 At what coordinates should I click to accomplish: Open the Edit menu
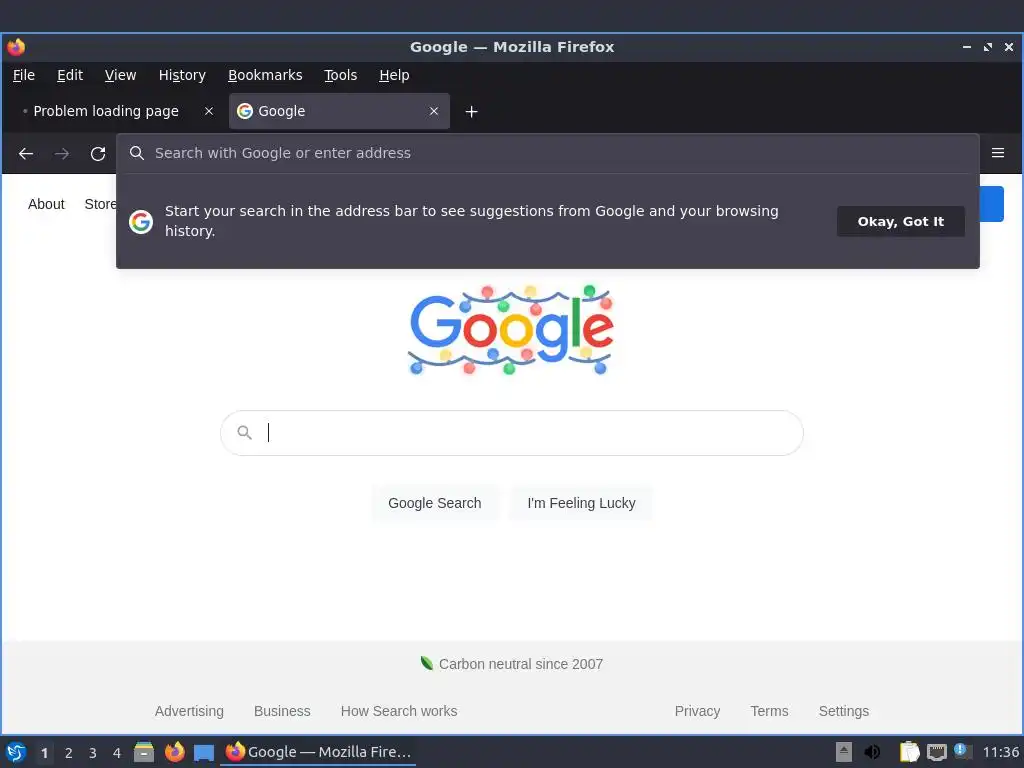[70, 75]
